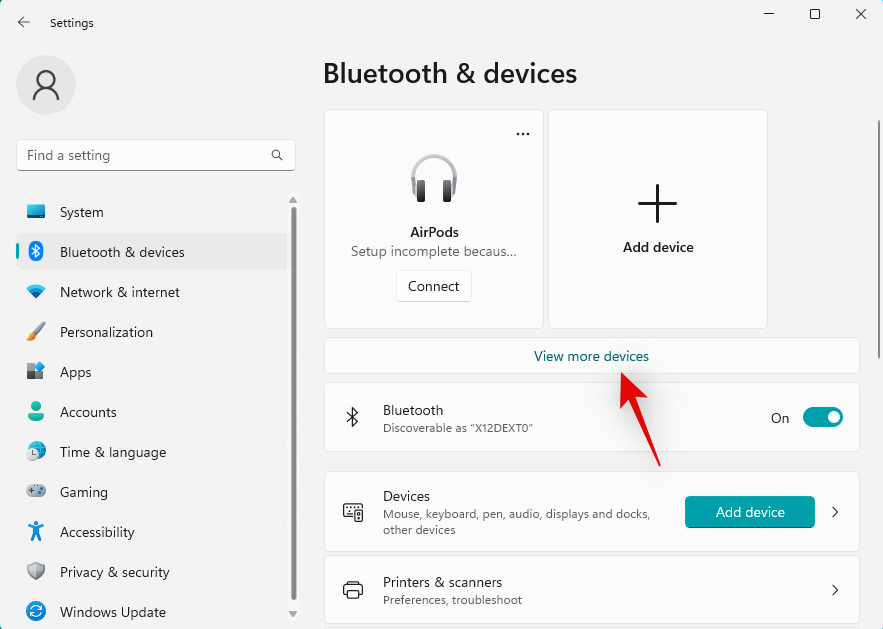The image size is (883, 629).
Task: Click sidebar scrollbar up arrow
Action: point(293,200)
